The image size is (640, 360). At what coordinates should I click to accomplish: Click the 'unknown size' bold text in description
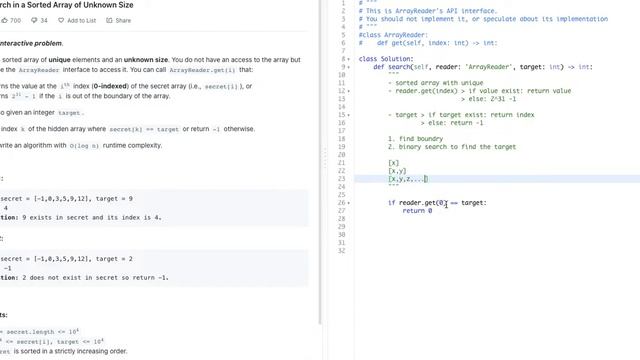pyautogui.click(x=146, y=60)
